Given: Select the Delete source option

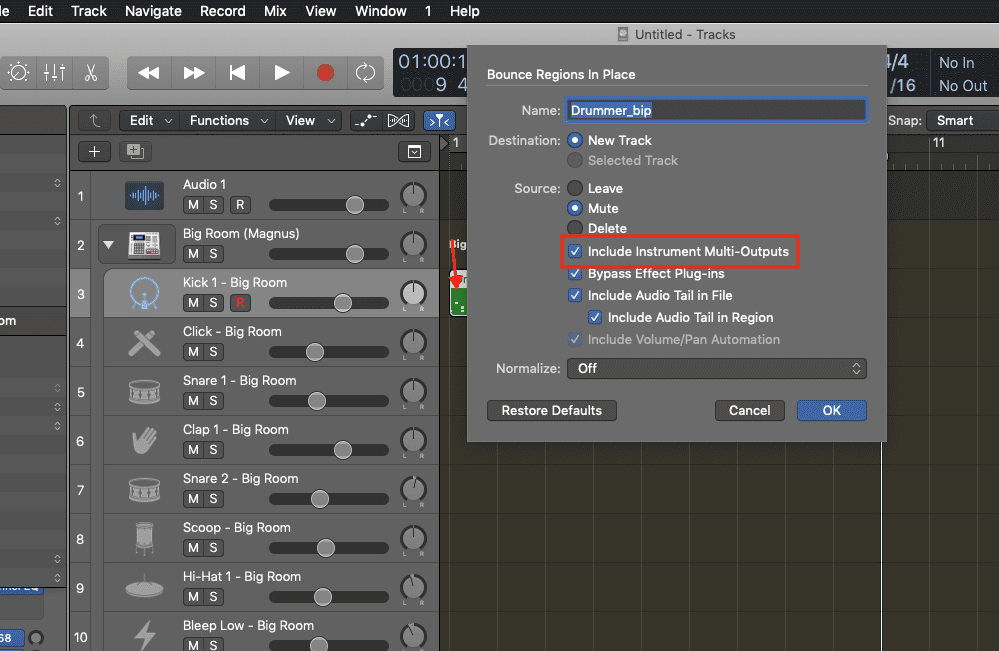Looking at the screenshot, I should click(575, 227).
